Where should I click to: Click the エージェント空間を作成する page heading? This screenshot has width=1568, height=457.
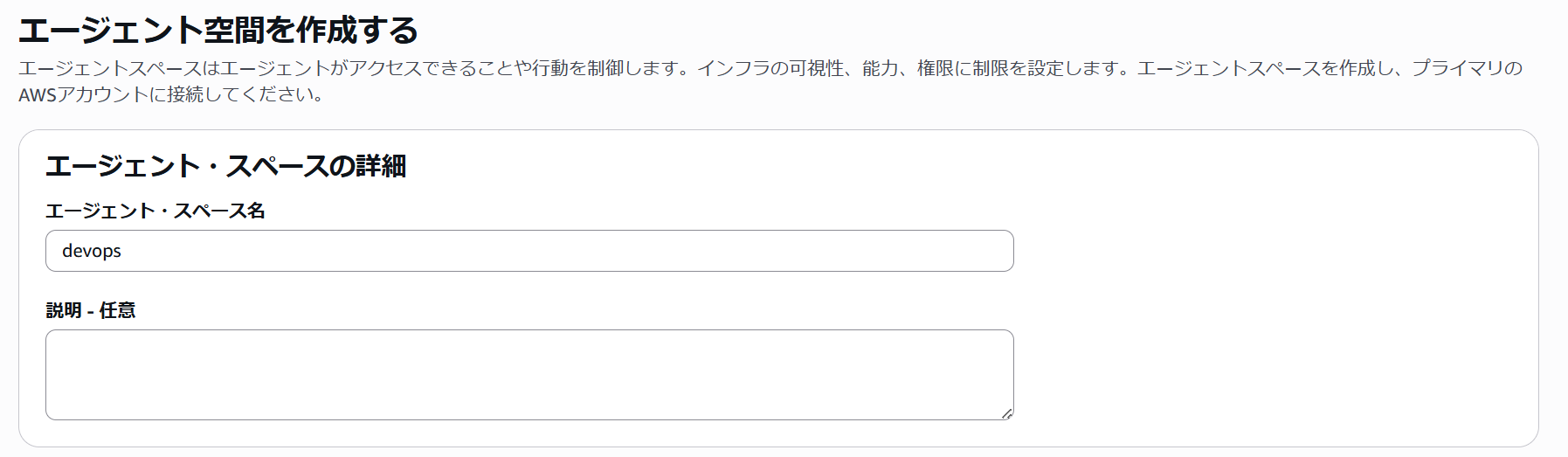click(218, 31)
